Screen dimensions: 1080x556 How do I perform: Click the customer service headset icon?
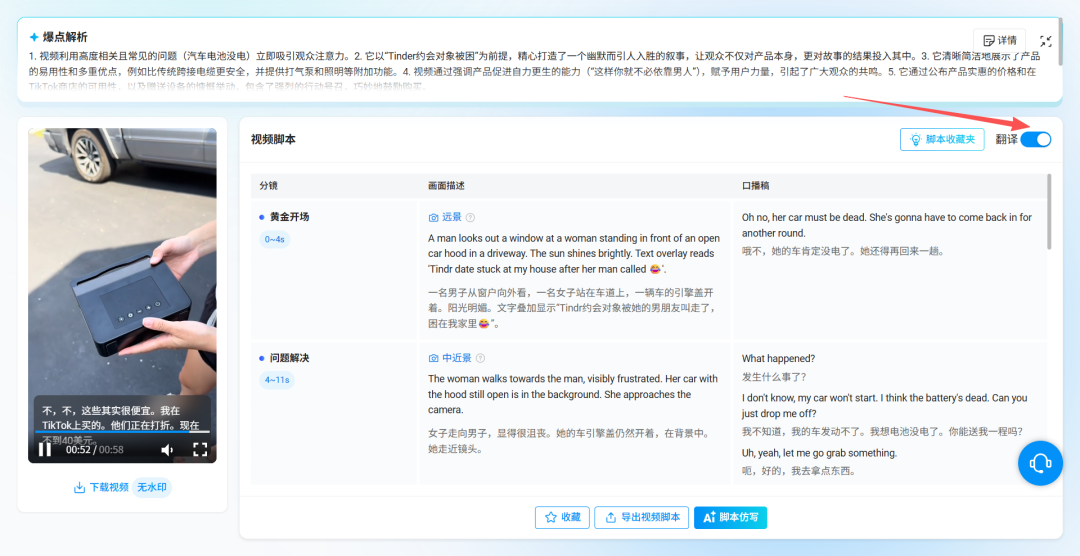click(x=1041, y=463)
